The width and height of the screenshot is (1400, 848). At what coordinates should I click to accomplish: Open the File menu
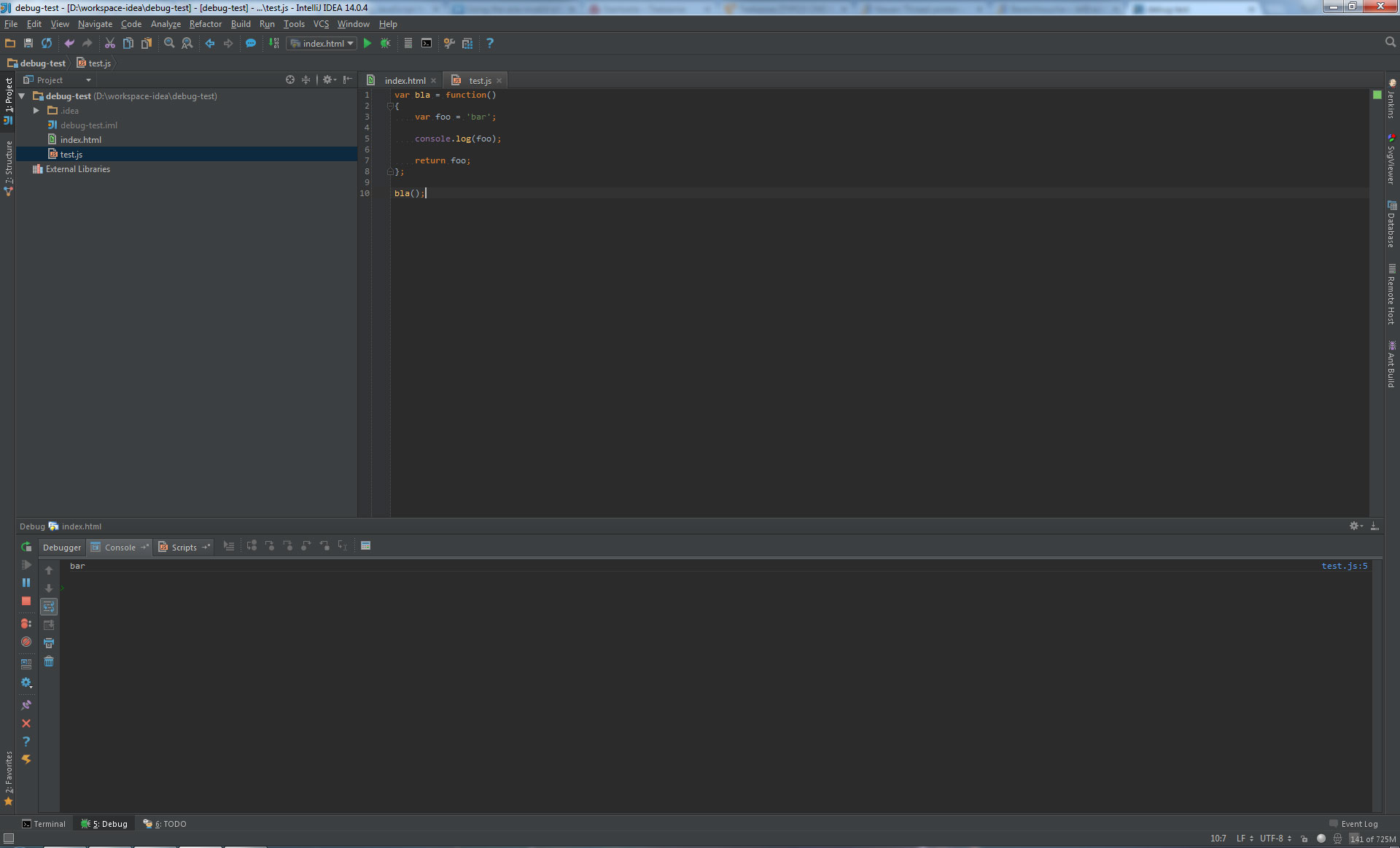click(11, 24)
